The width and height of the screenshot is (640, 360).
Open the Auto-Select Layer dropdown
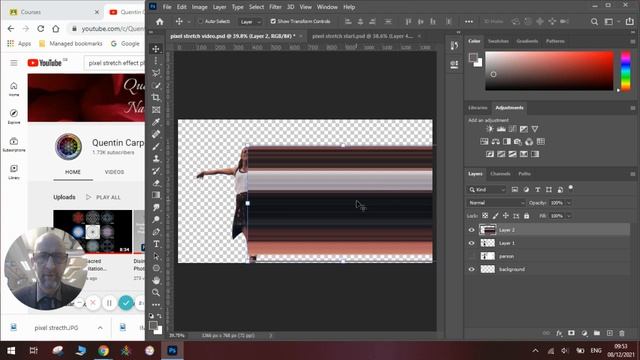click(251, 22)
